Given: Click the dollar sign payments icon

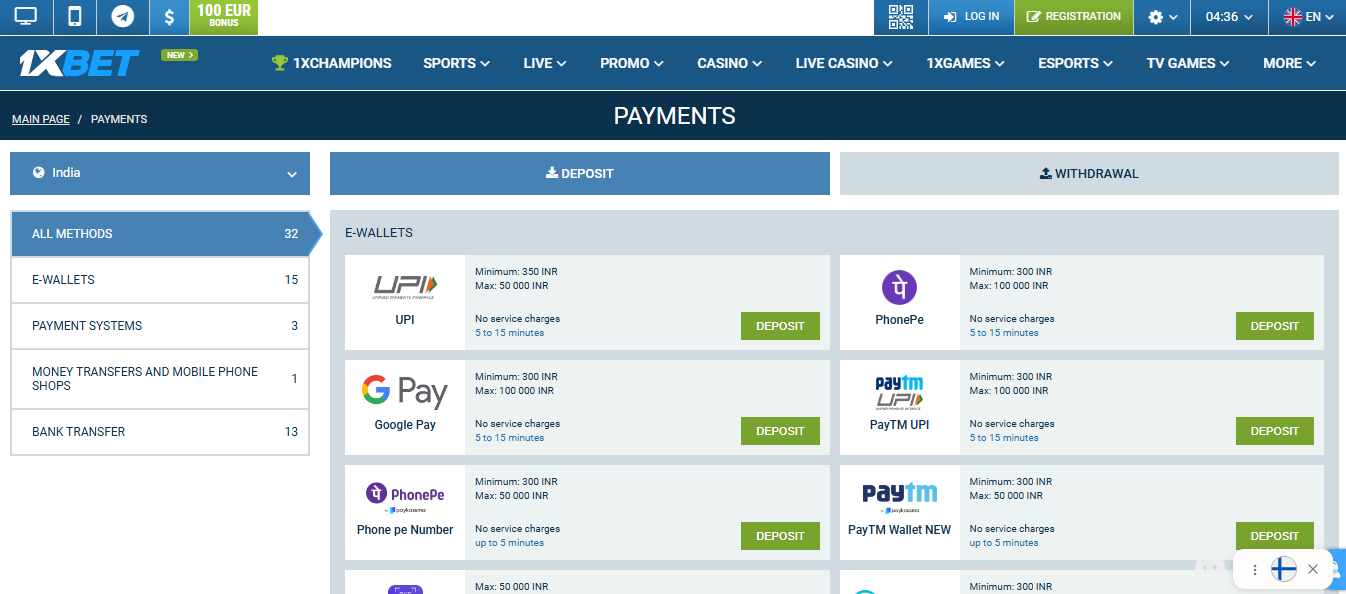Looking at the screenshot, I should coord(169,17).
